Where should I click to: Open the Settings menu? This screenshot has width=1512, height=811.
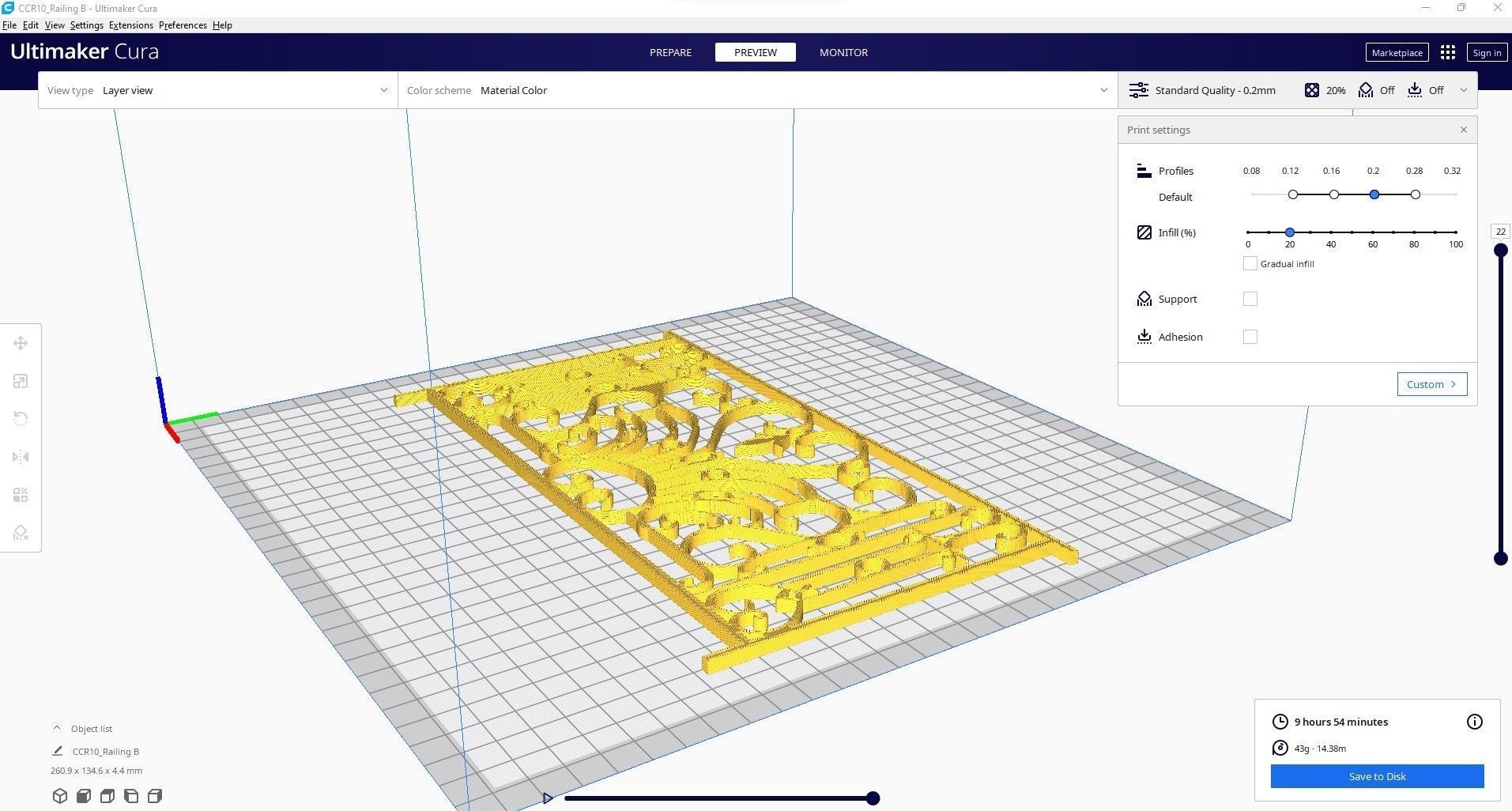click(86, 25)
